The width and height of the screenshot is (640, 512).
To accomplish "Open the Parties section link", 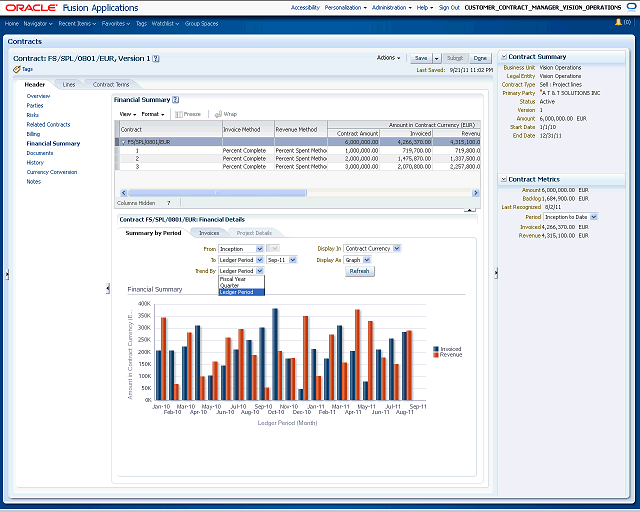I will click(x=35, y=106).
